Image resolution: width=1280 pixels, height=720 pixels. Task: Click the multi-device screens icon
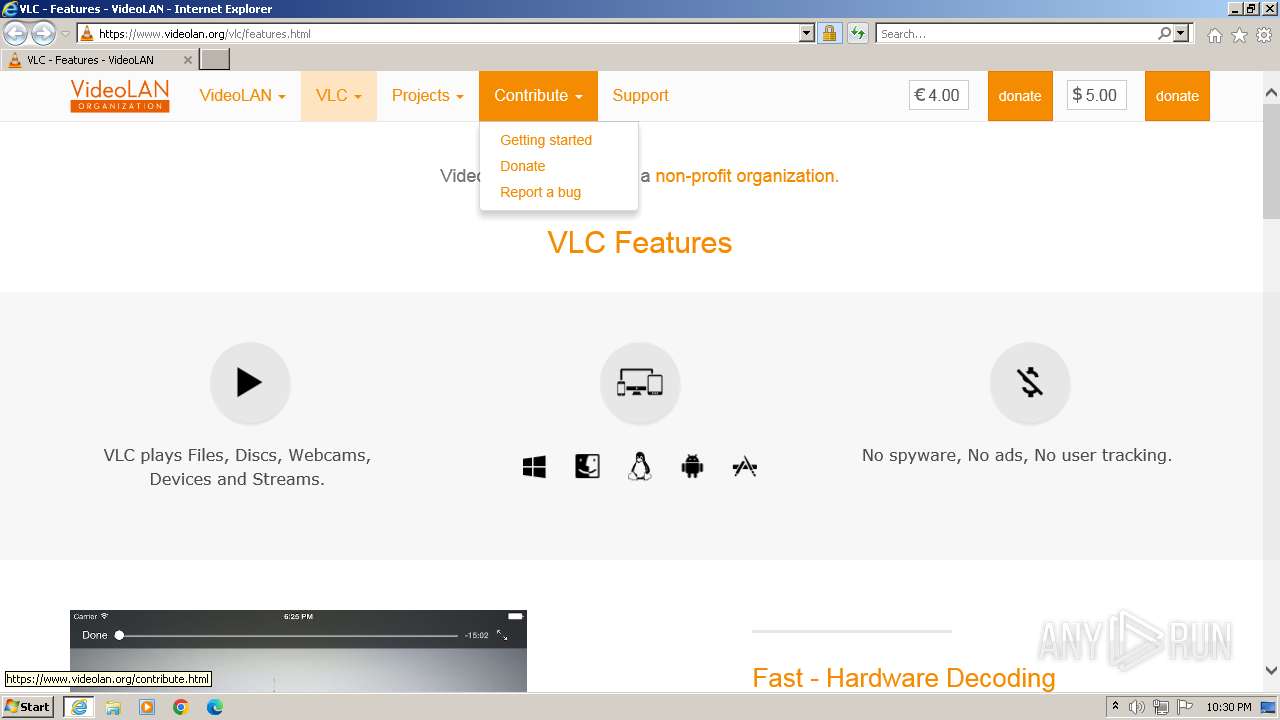[640, 383]
